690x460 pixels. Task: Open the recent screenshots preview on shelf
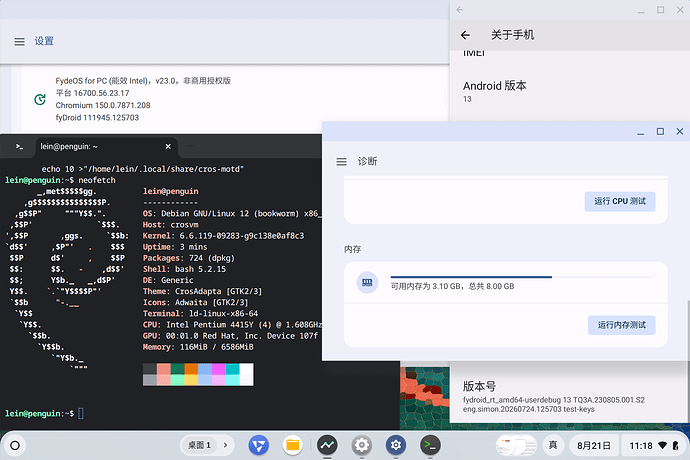pos(517,445)
